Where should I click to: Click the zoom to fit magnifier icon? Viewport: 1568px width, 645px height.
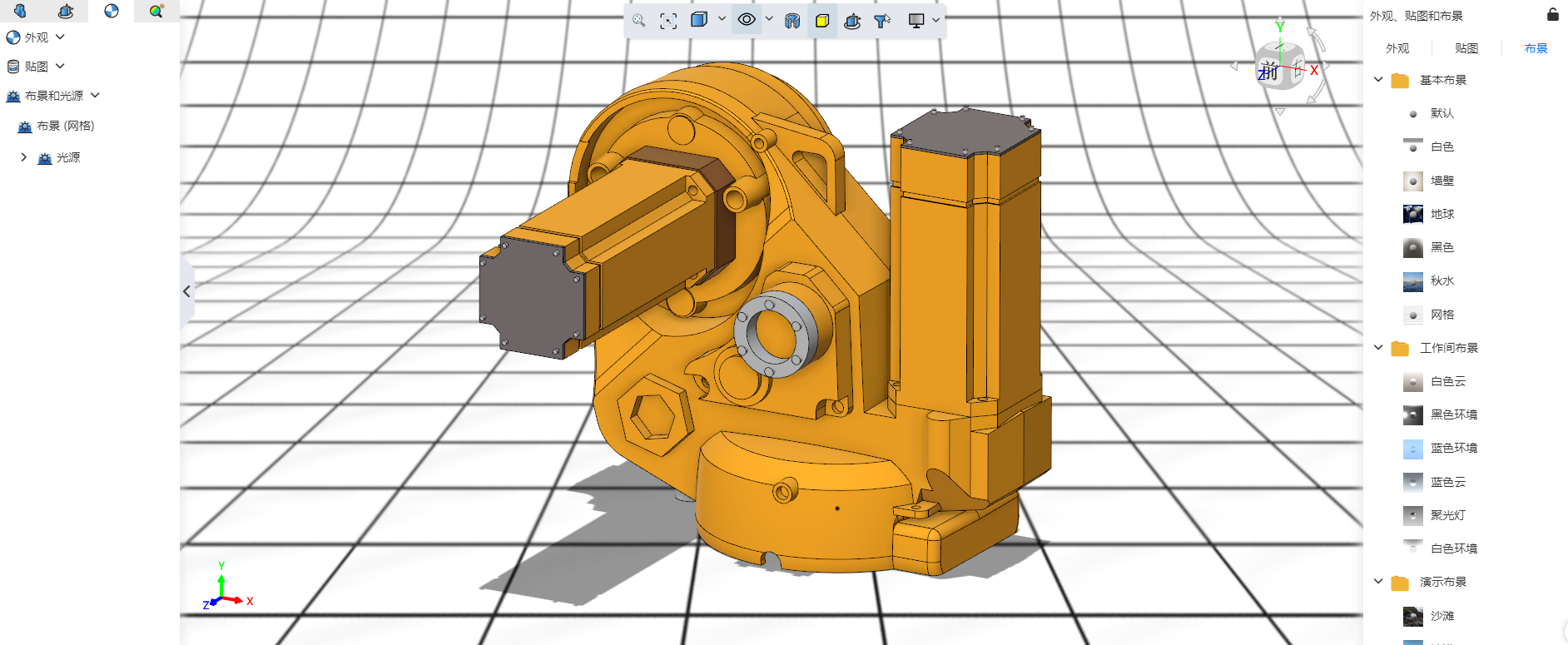[638, 21]
